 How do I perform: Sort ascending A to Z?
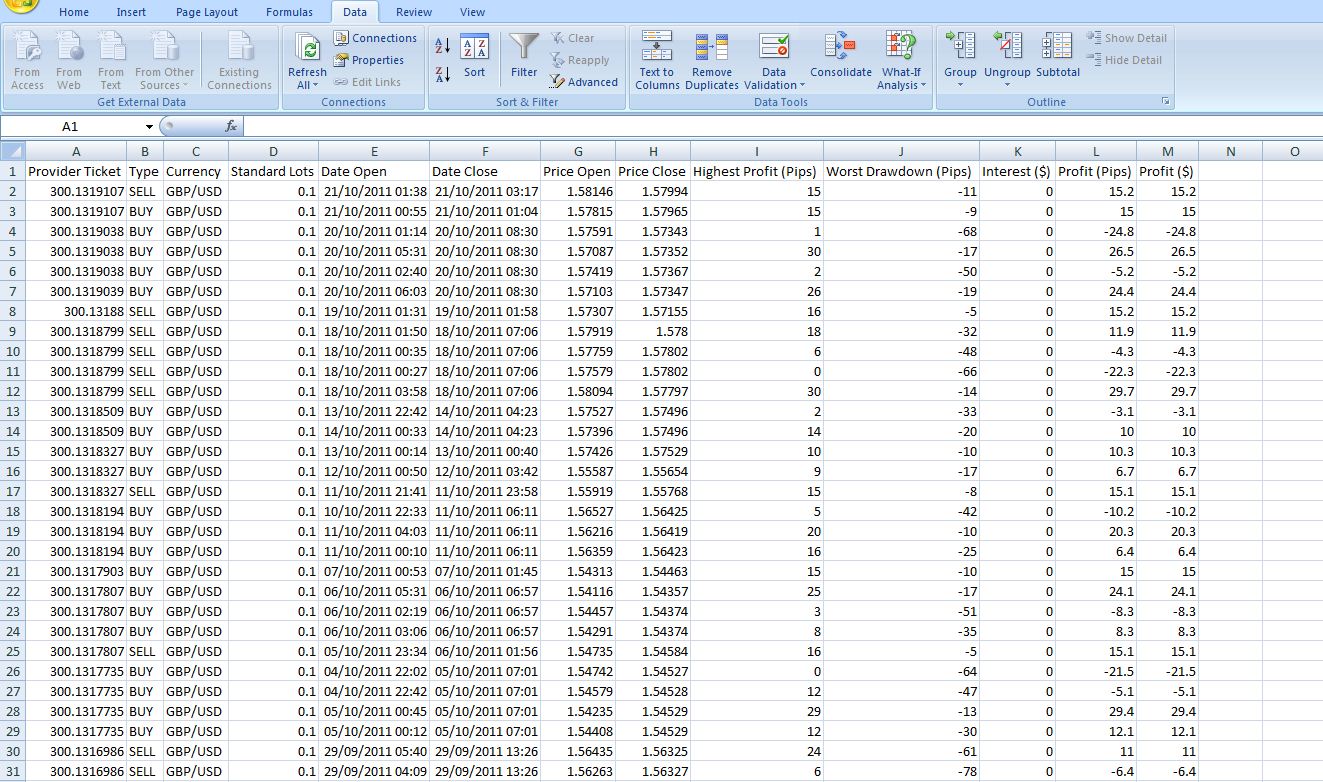(443, 47)
